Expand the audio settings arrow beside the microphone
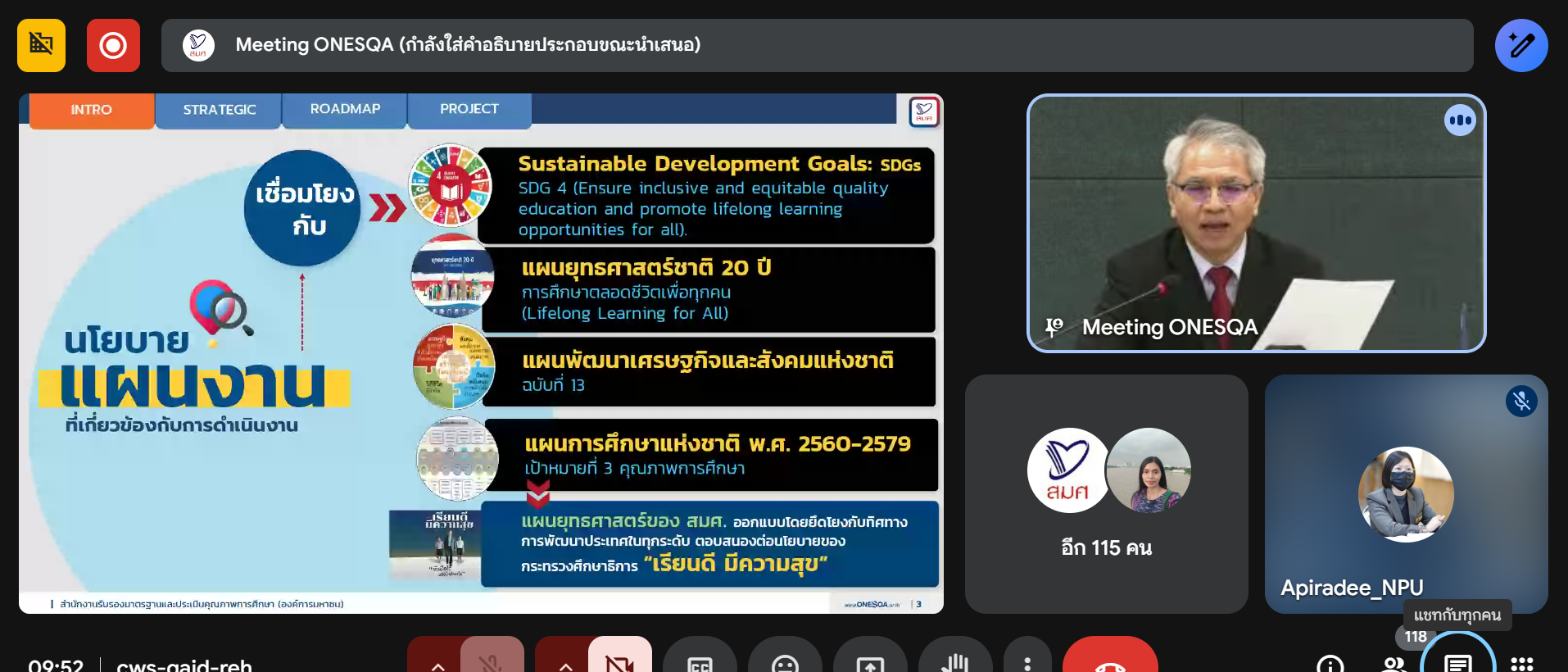 (x=437, y=662)
